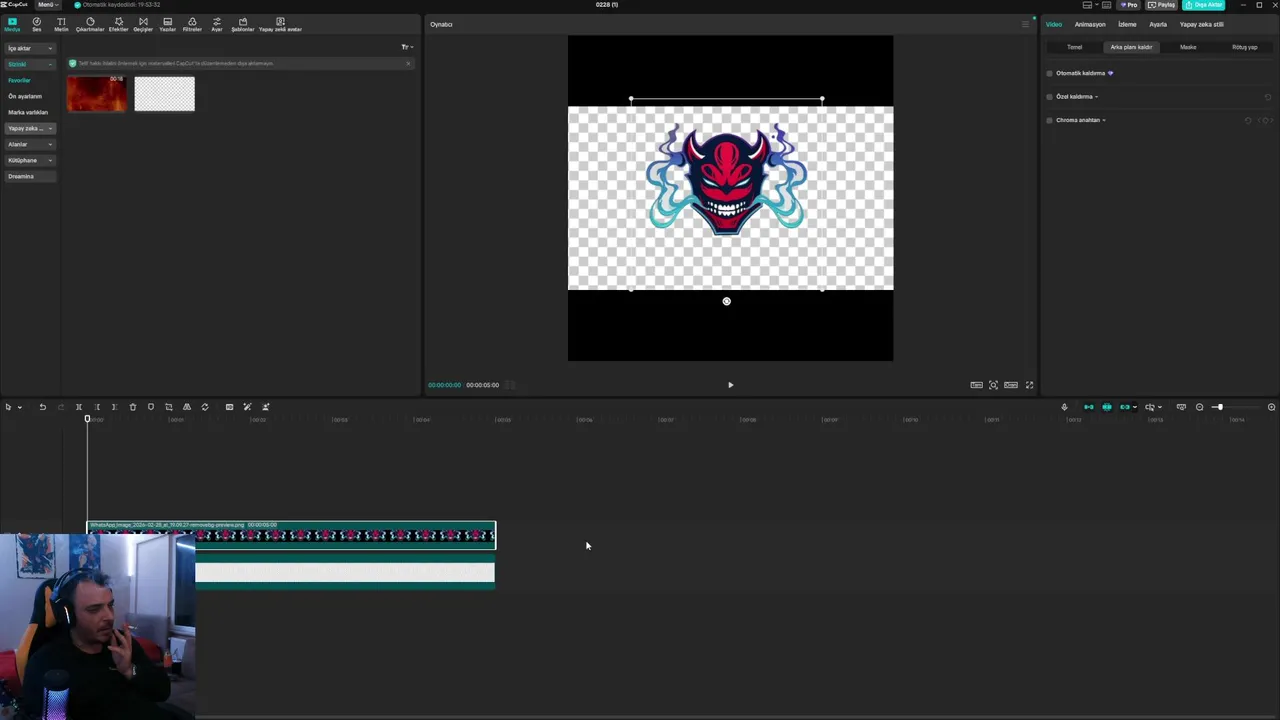
Task: Click the delete trash icon in timeline toolbar
Action: [133, 407]
